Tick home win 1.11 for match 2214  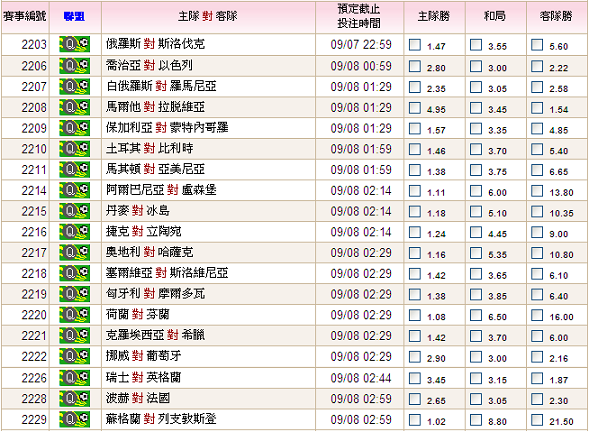(x=415, y=191)
